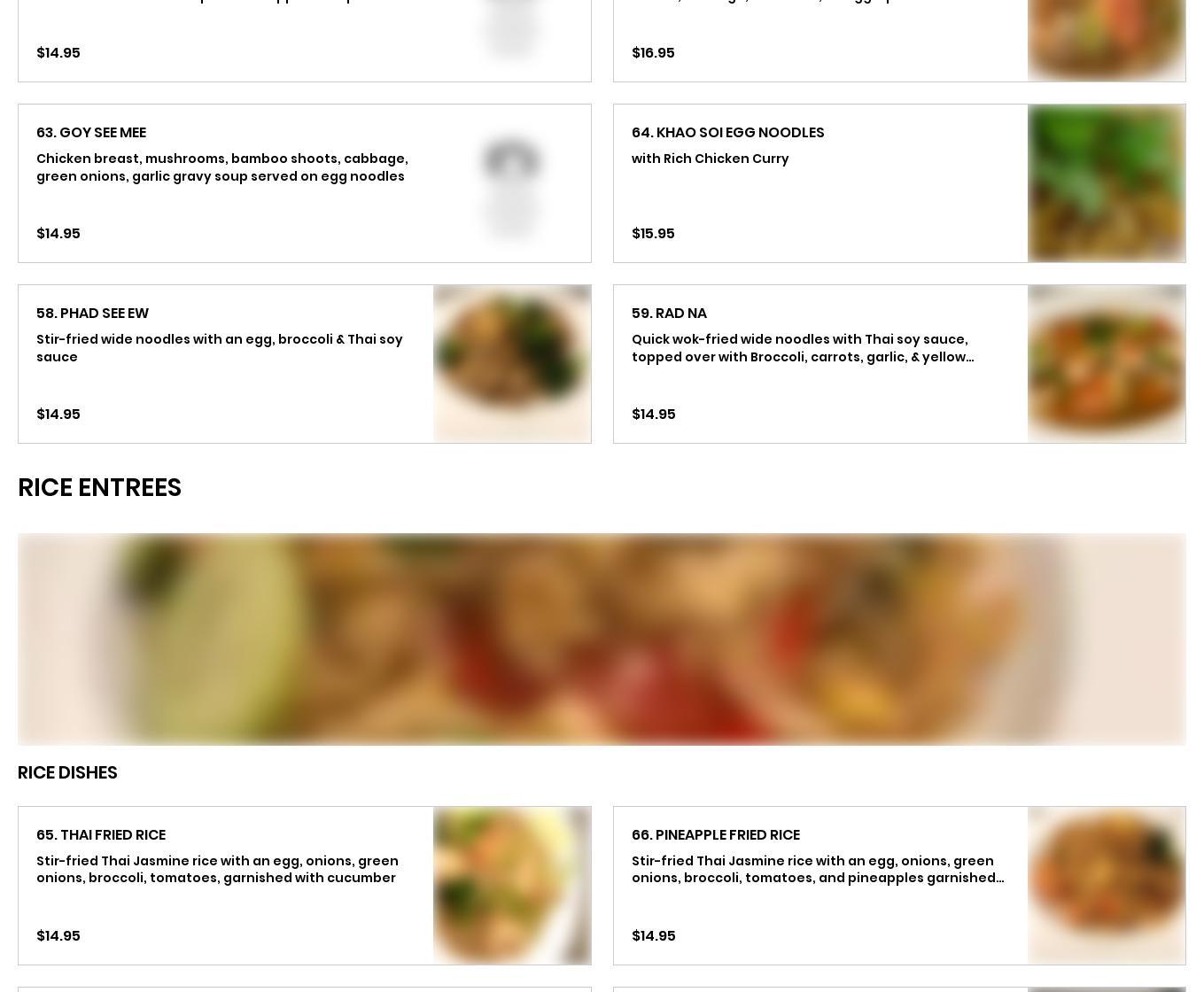
Task: Open the Goy See Mee menu item
Action: point(304,183)
